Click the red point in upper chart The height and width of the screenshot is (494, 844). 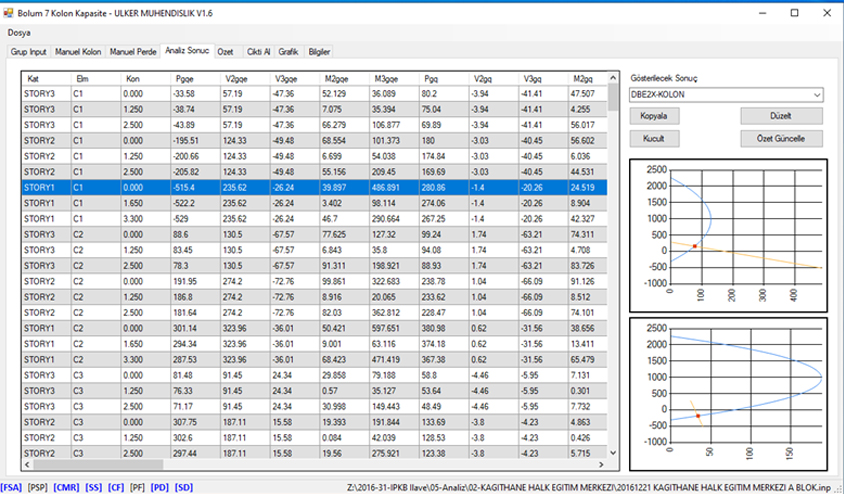coord(694,246)
